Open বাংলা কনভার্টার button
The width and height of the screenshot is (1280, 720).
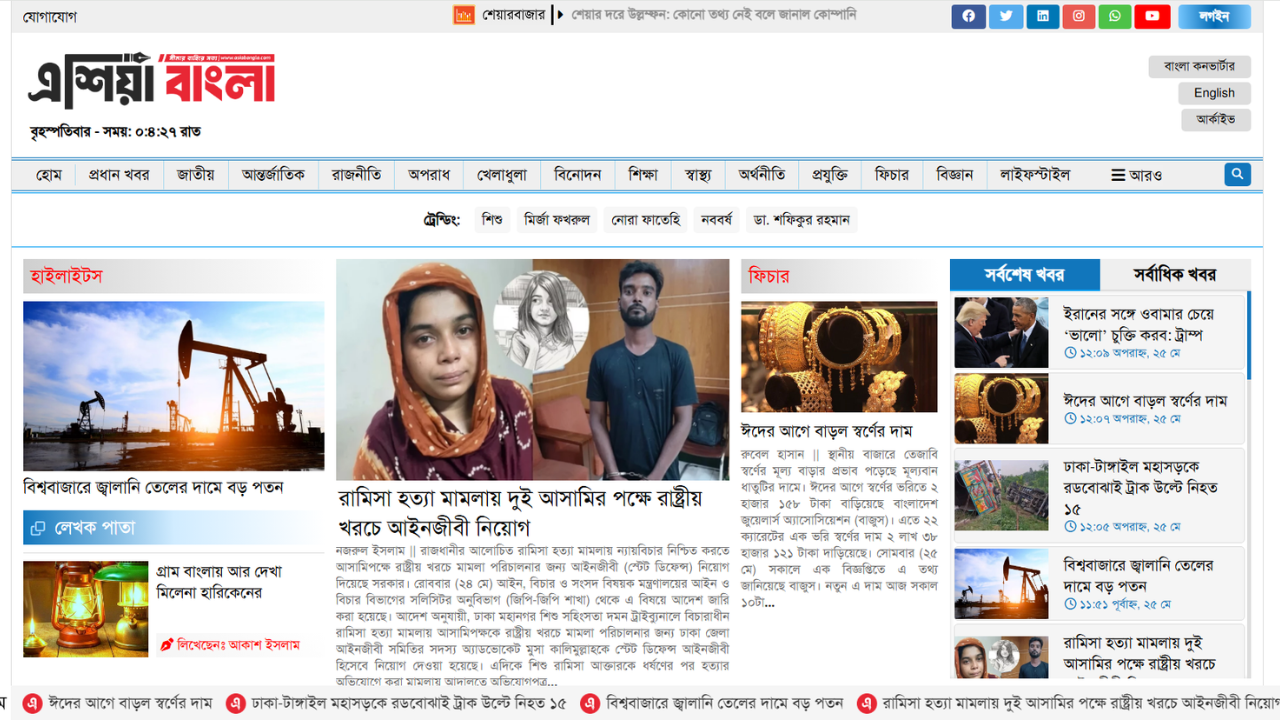point(1200,67)
